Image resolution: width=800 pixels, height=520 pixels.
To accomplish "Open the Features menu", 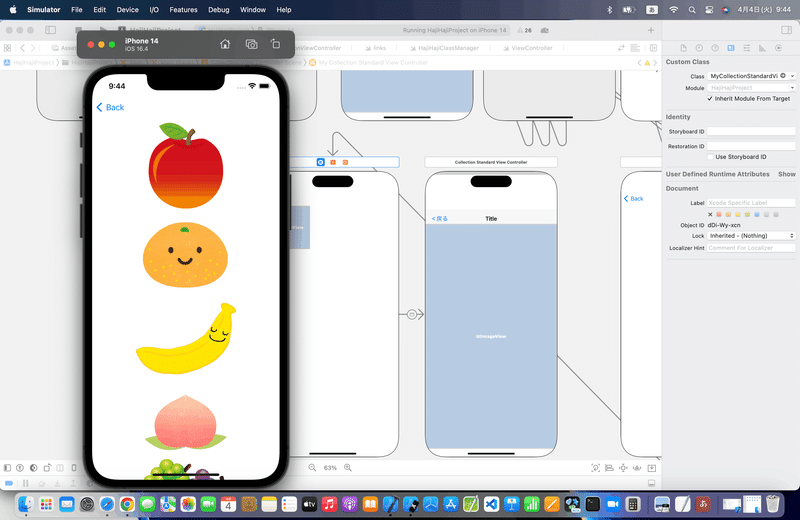I will click(x=183, y=10).
